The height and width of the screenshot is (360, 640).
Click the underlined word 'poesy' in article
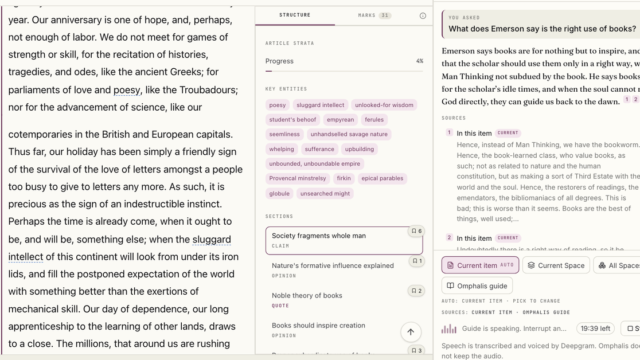[127, 90]
